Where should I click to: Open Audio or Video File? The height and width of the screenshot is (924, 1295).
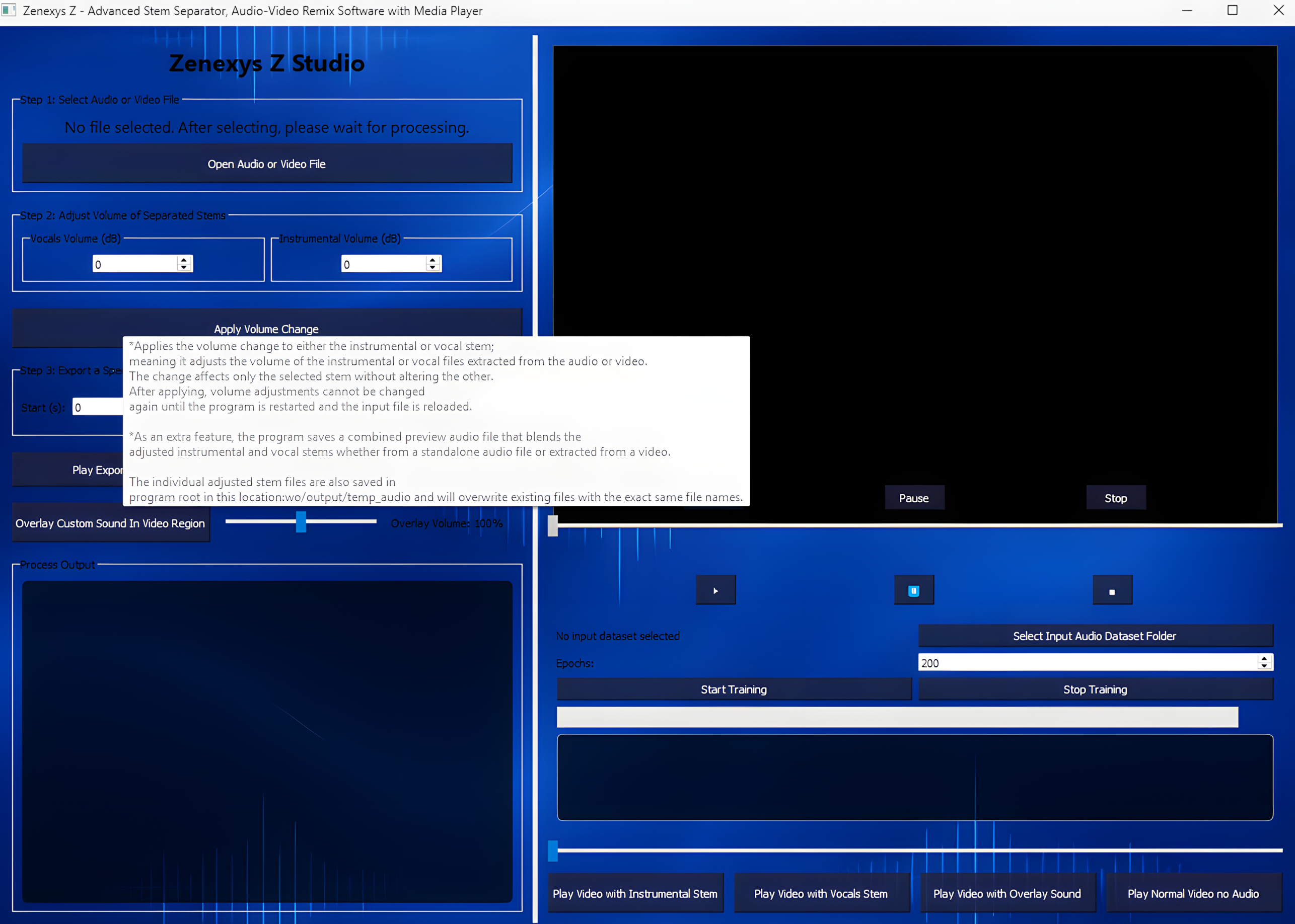(x=267, y=164)
